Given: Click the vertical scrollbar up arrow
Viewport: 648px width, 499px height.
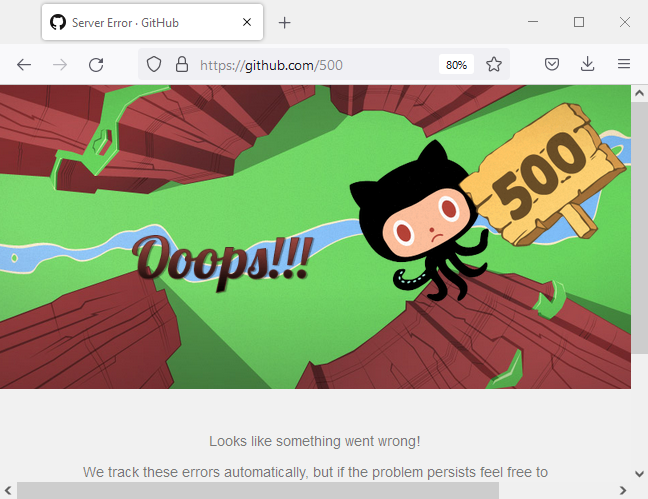Looking at the screenshot, I should [x=639, y=93].
